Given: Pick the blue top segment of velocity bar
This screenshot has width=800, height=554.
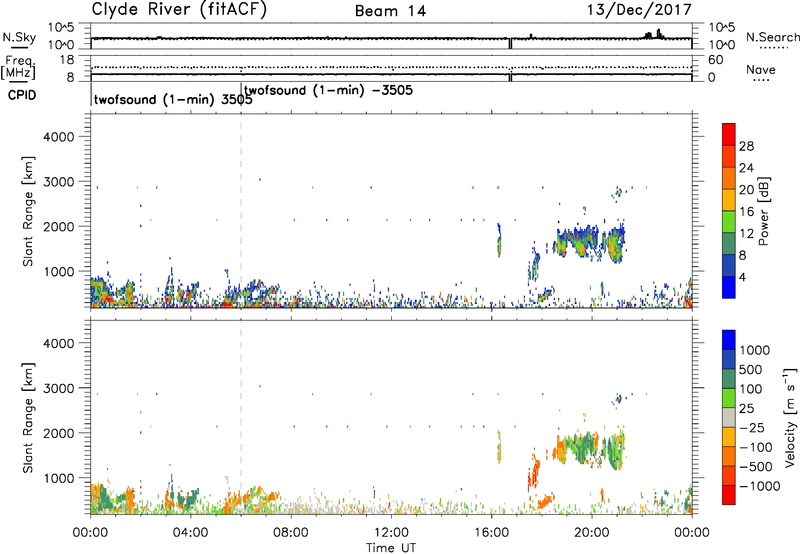Looking at the screenshot, I should point(729,340).
